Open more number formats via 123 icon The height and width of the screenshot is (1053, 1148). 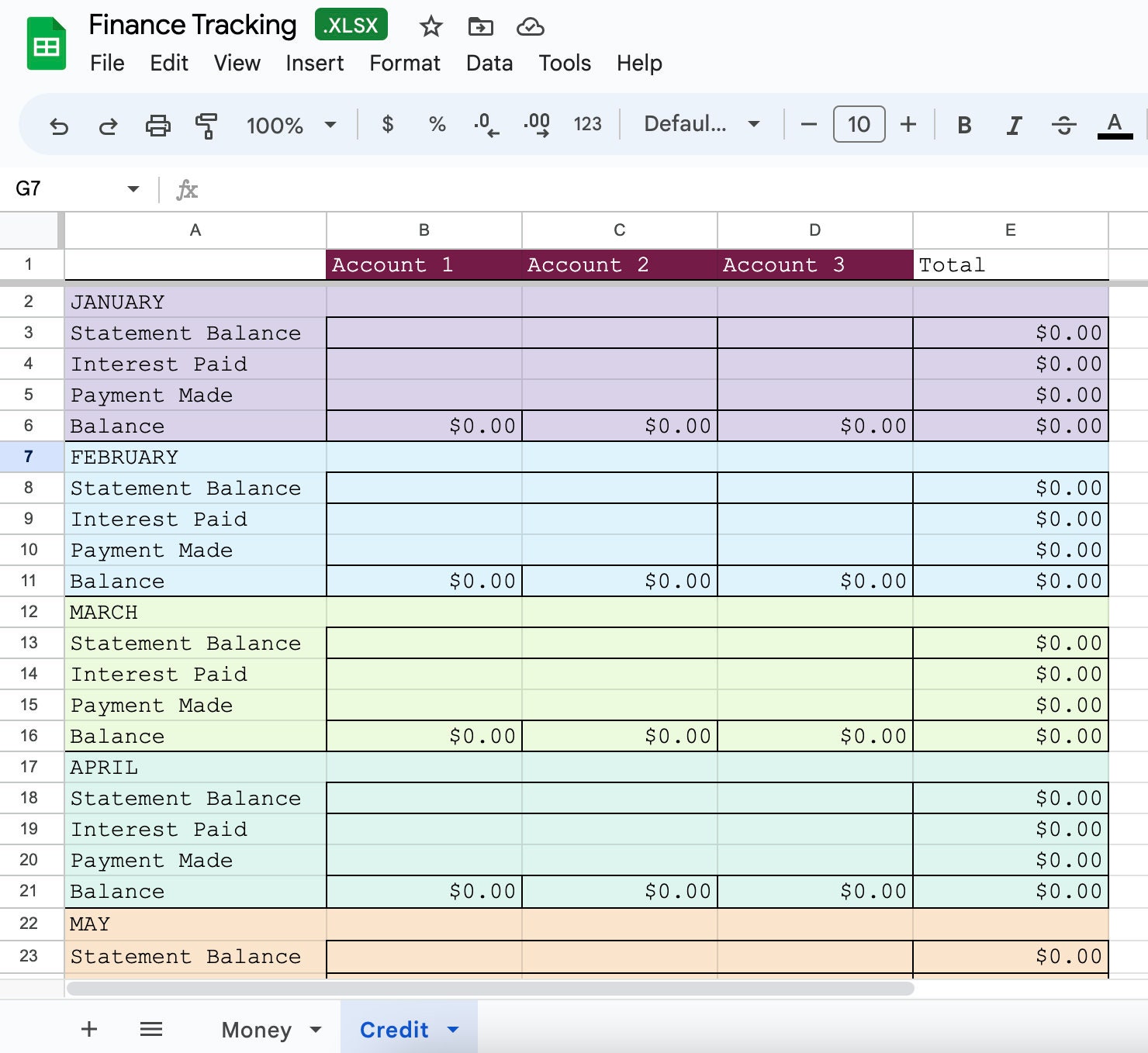pyautogui.click(x=587, y=124)
